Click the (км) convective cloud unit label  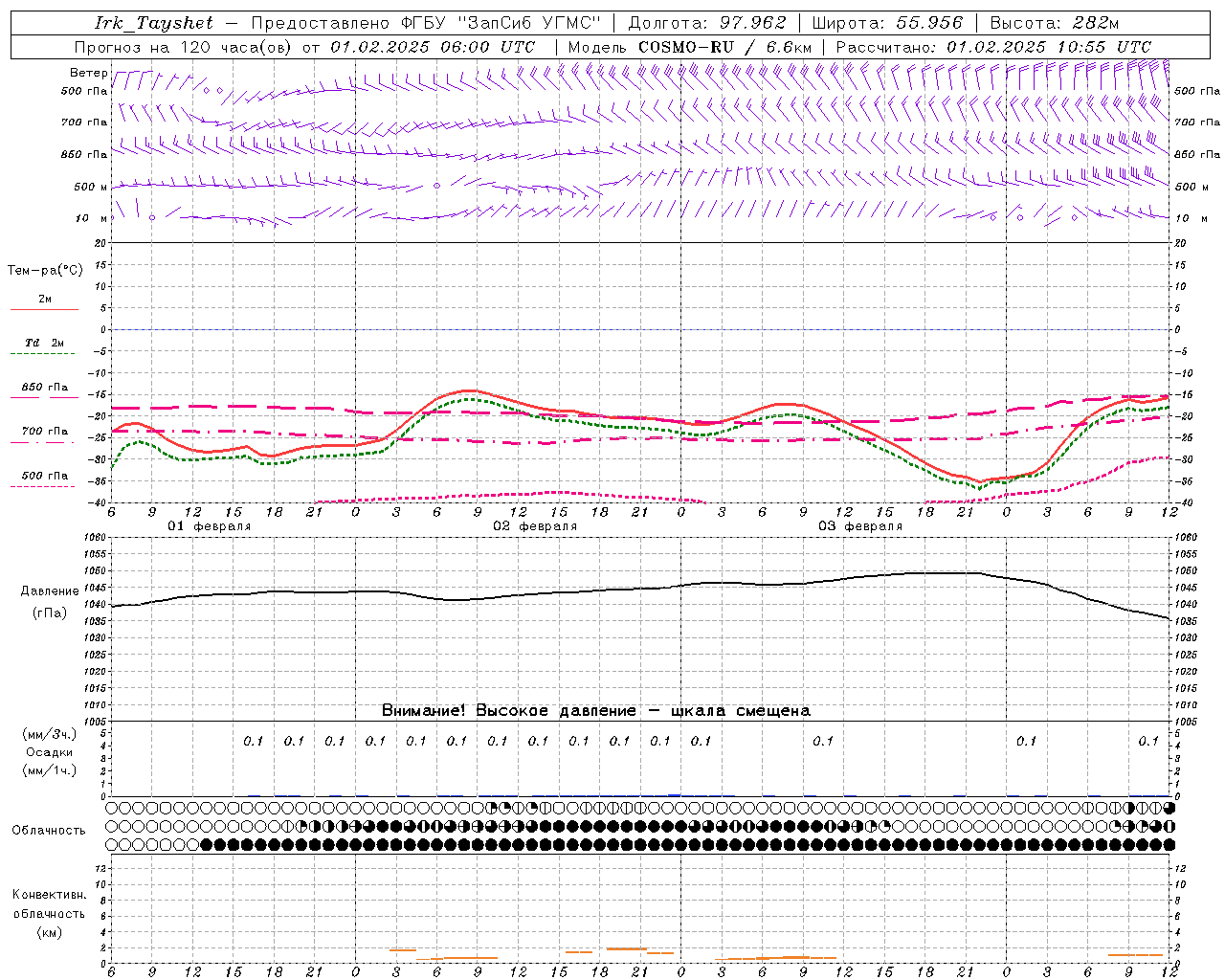(x=49, y=932)
